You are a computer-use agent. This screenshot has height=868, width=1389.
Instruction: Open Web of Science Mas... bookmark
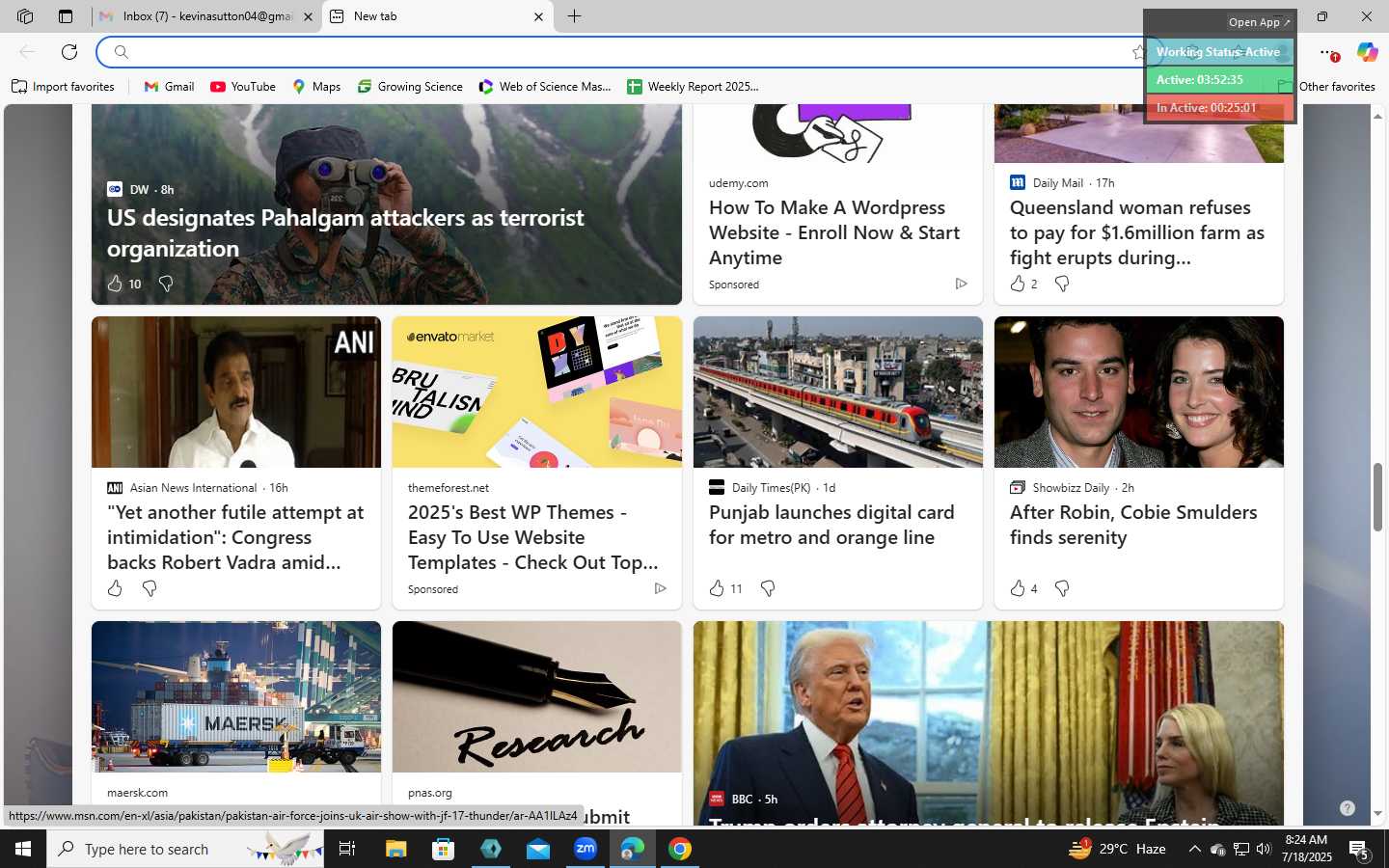pos(545,87)
